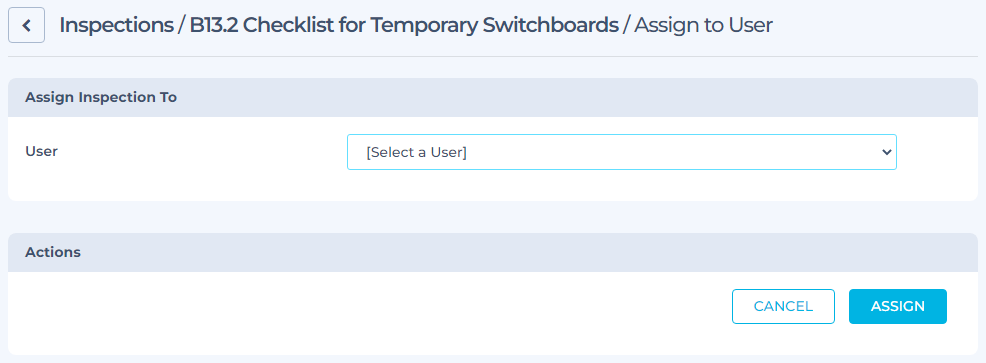Go to B13.2 Checklist for Temporary Switchboards breadcrumb

[x=404, y=25]
